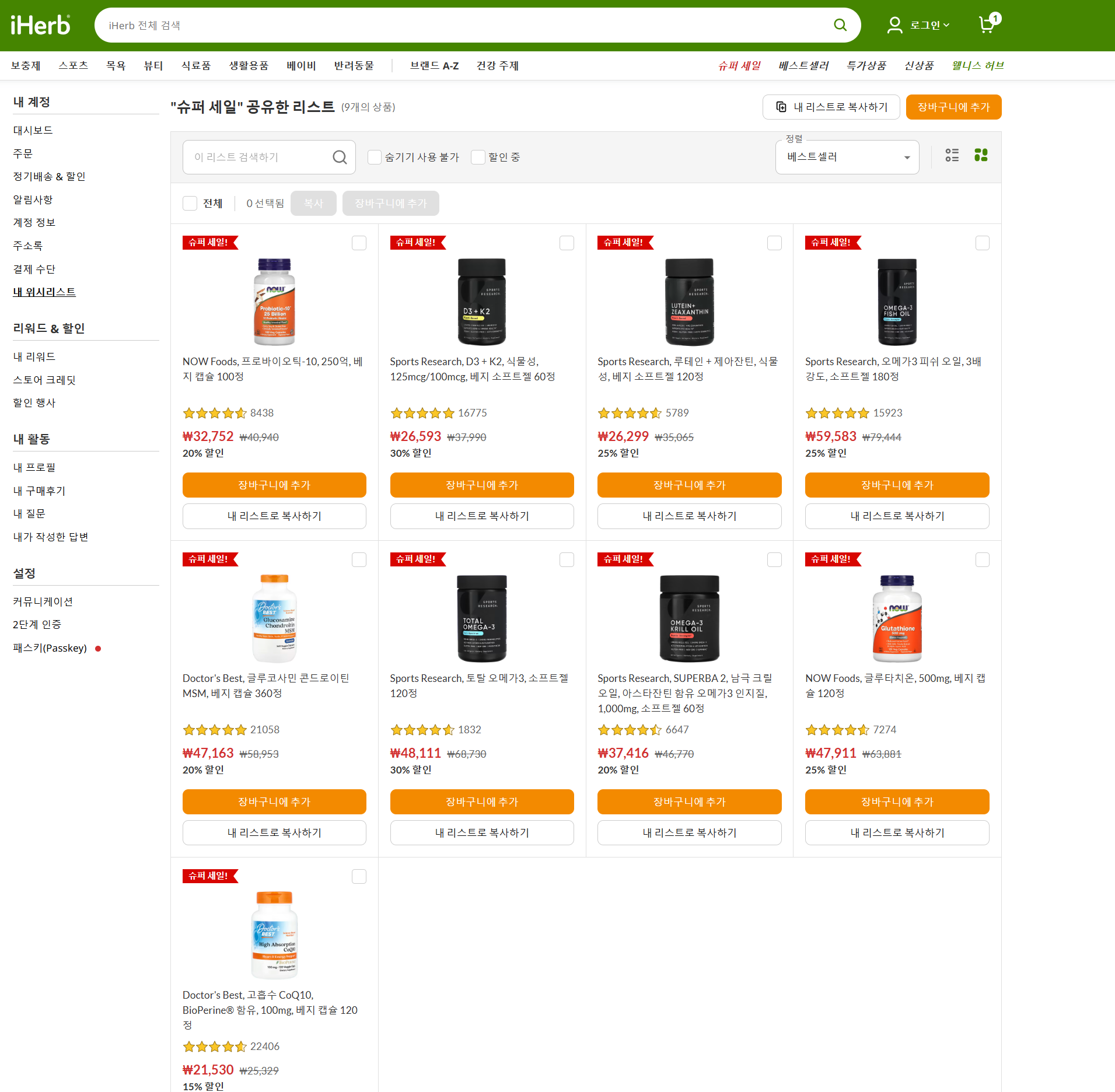The height and width of the screenshot is (1092, 1115).
Task: Click the user account icon
Action: click(x=894, y=25)
